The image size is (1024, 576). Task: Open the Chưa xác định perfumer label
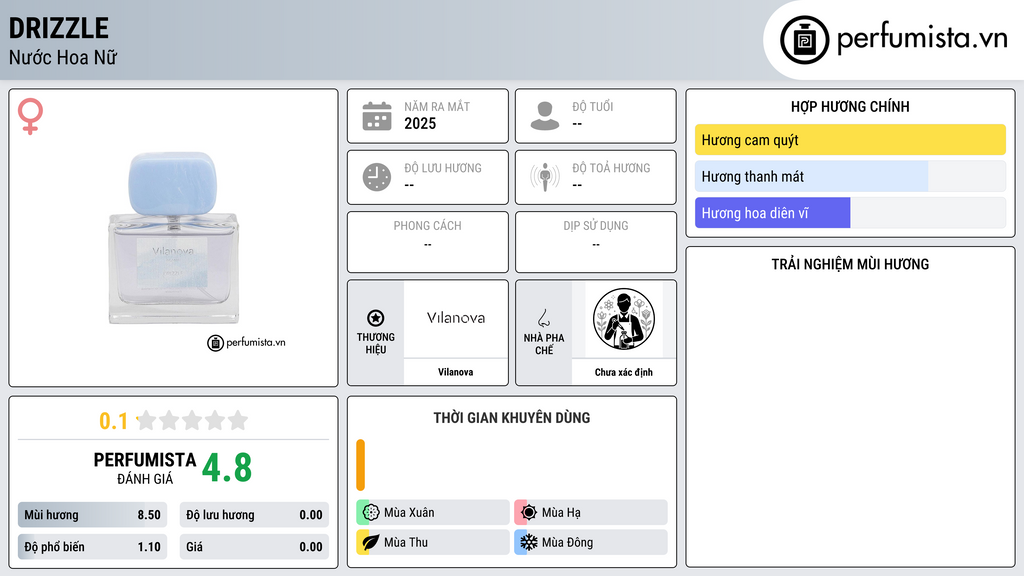coord(624,372)
